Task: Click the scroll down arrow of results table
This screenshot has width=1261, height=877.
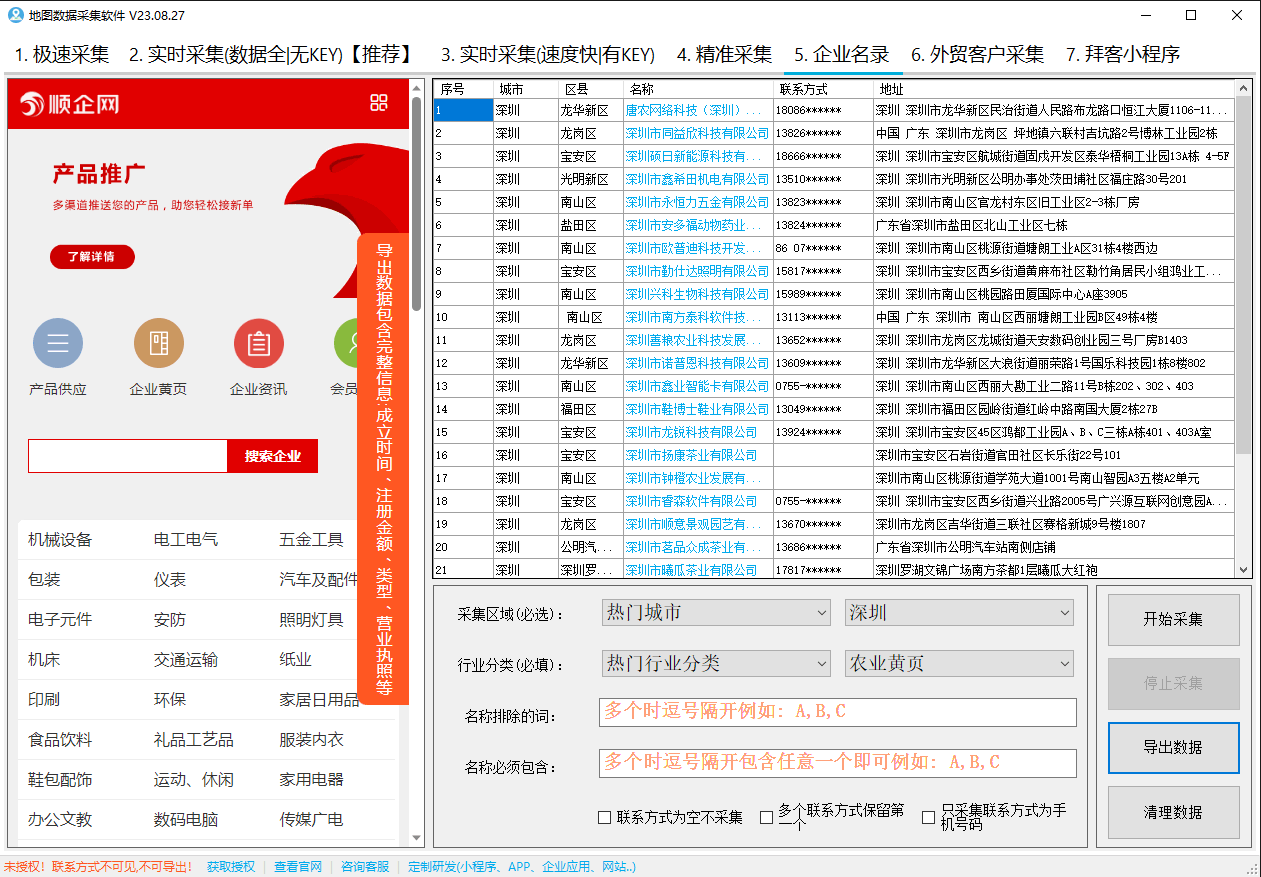Action: tap(1244, 570)
